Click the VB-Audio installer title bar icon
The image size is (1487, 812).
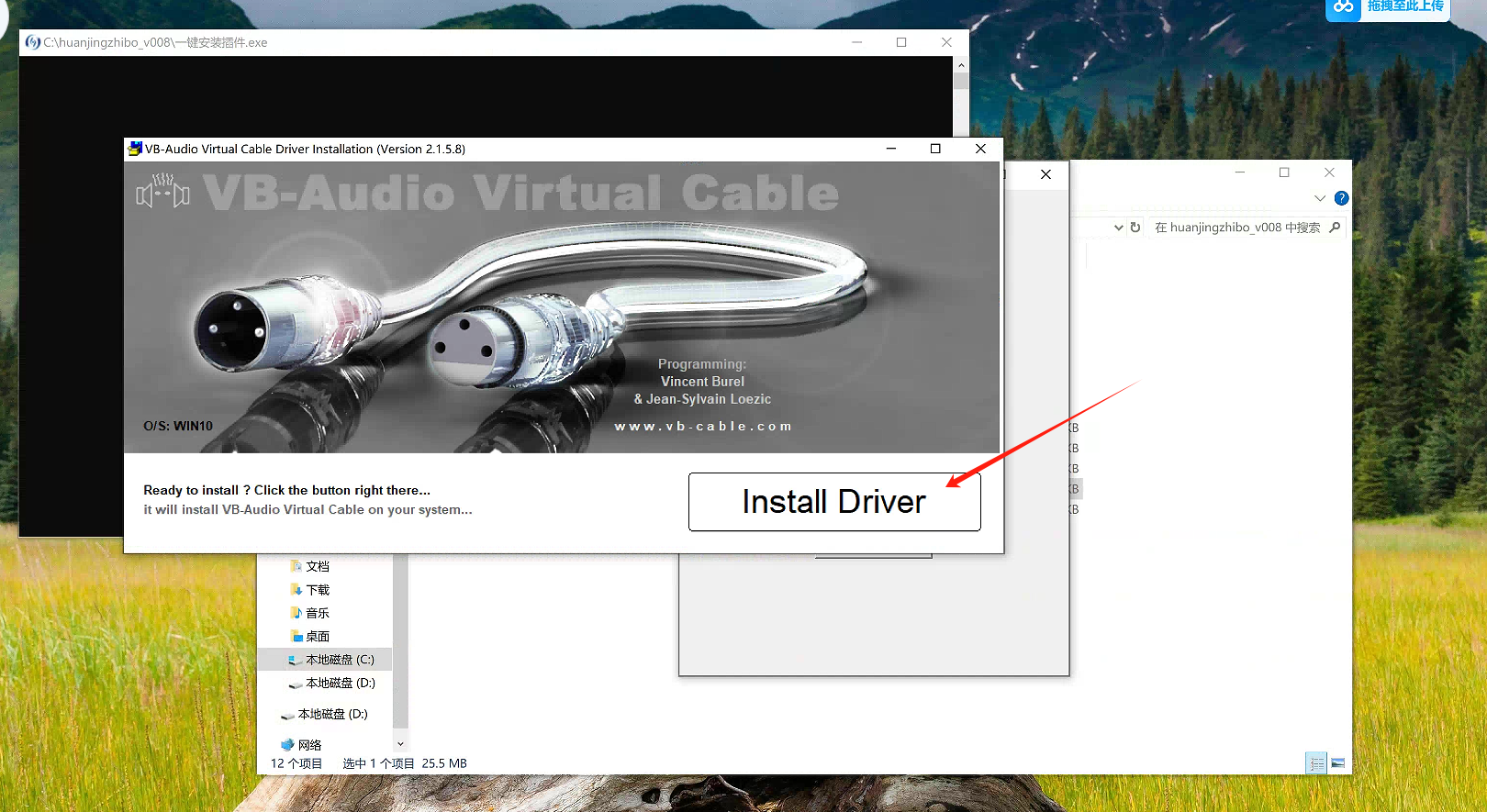[x=135, y=149]
